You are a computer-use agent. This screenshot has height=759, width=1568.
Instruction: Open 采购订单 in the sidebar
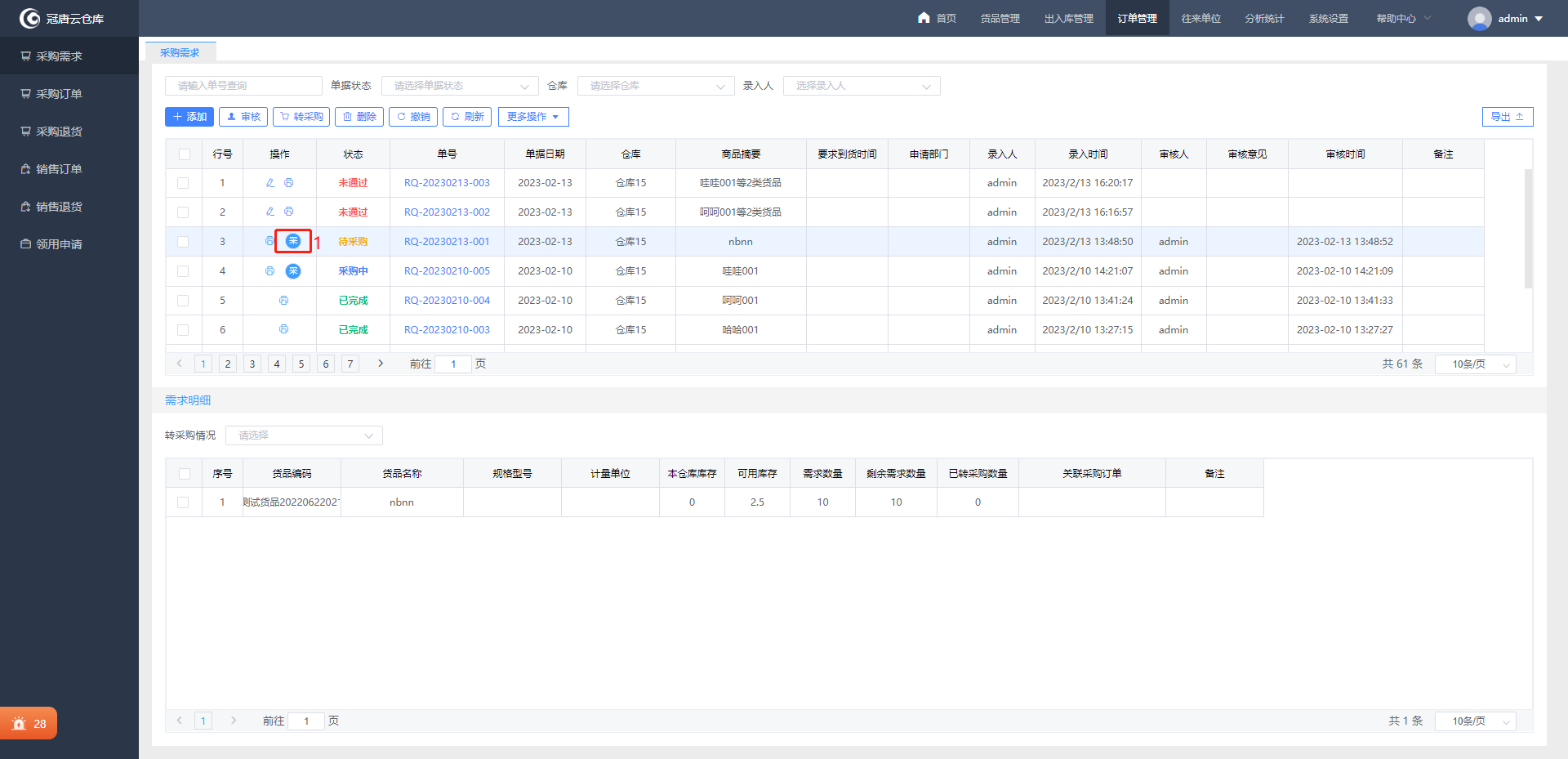[x=69, y=94]
